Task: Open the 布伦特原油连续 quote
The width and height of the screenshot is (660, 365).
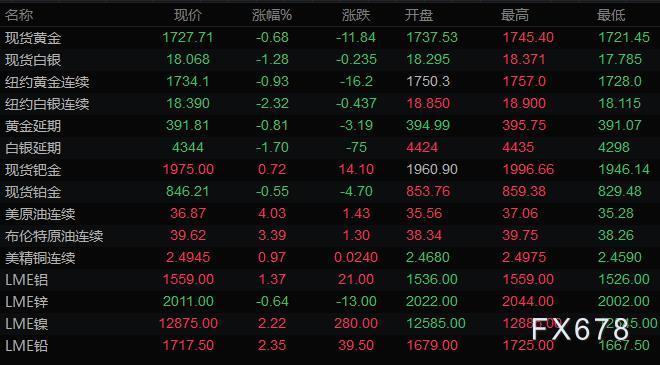Action: point(330,235)
